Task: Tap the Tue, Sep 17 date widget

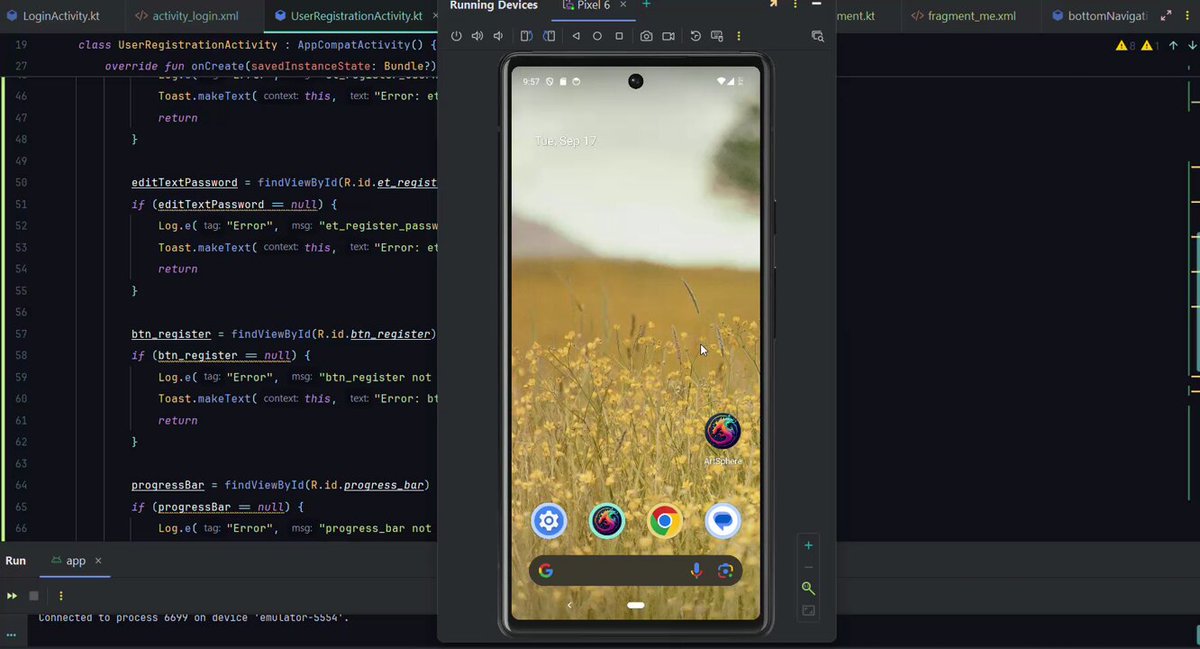Action: pyautogui.click(x=565, y=141)
